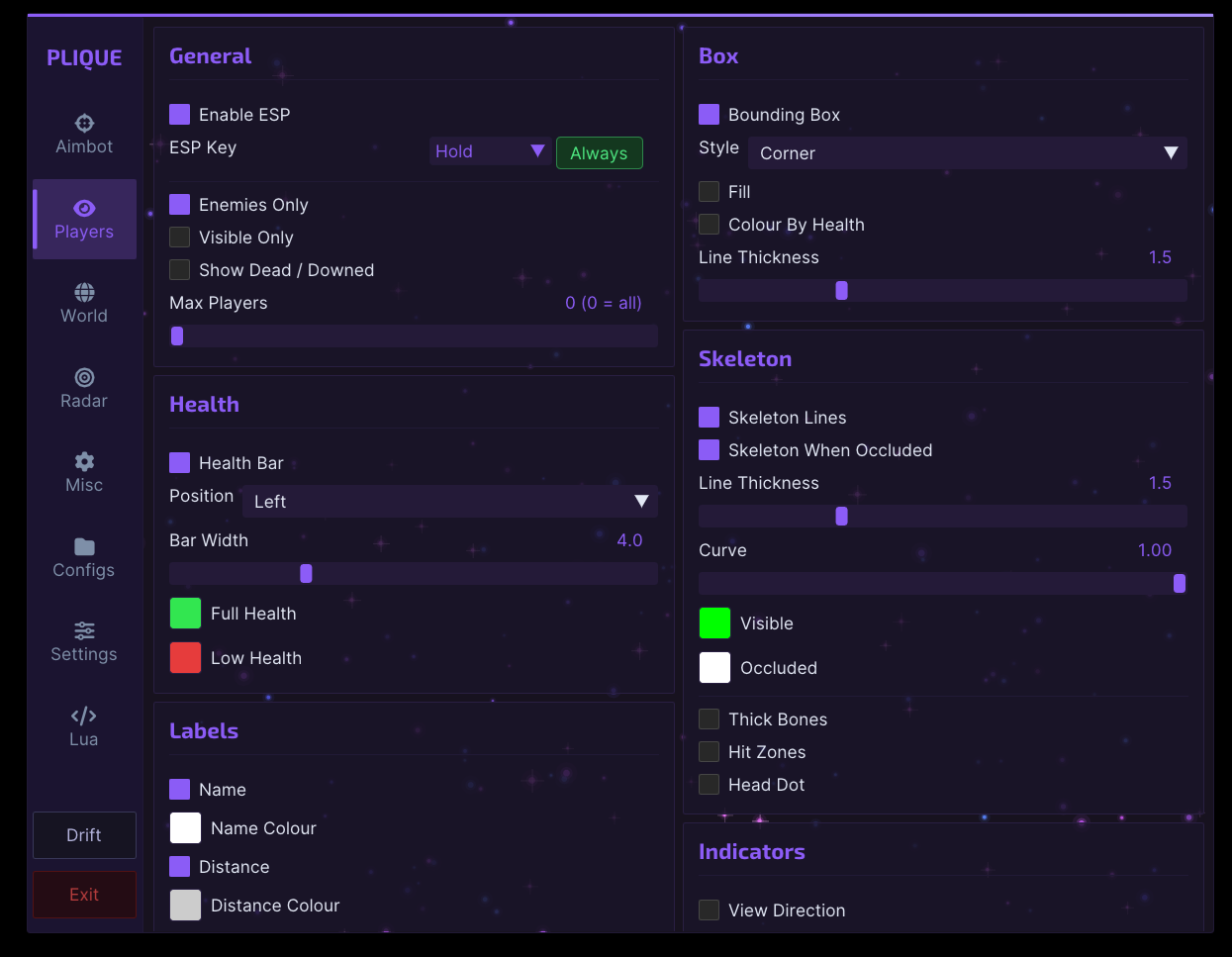Uncheck the Bounding Box option

pos(709,114)
